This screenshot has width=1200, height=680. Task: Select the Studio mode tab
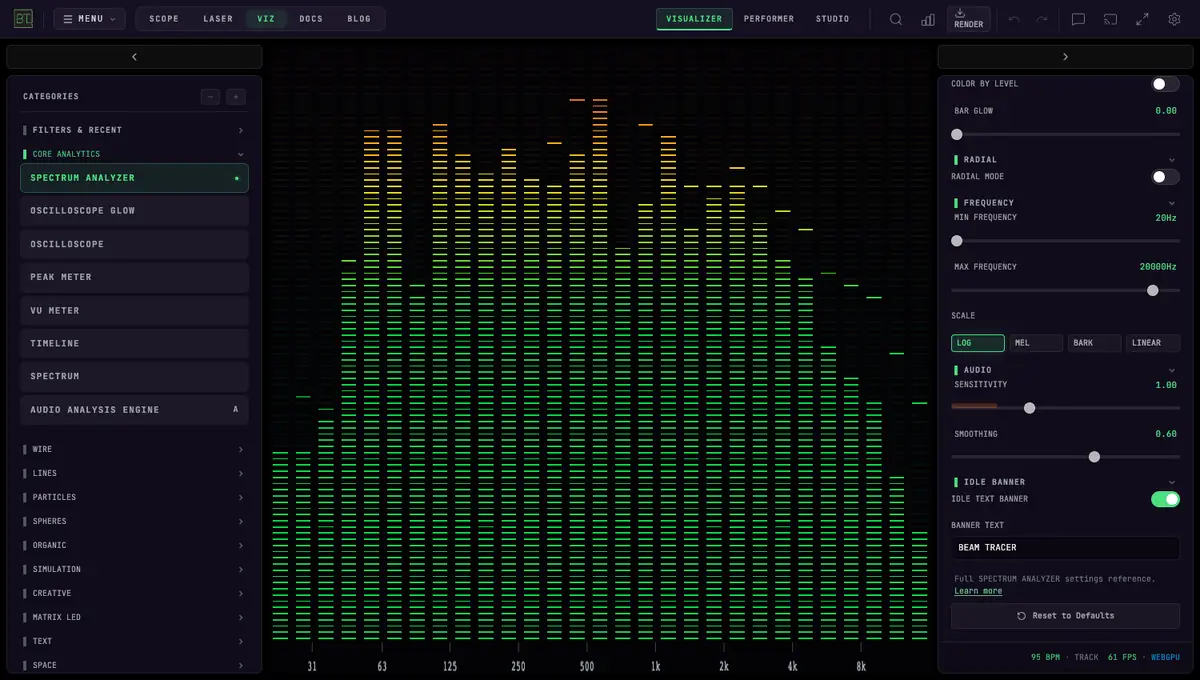(x=832, y=19)
